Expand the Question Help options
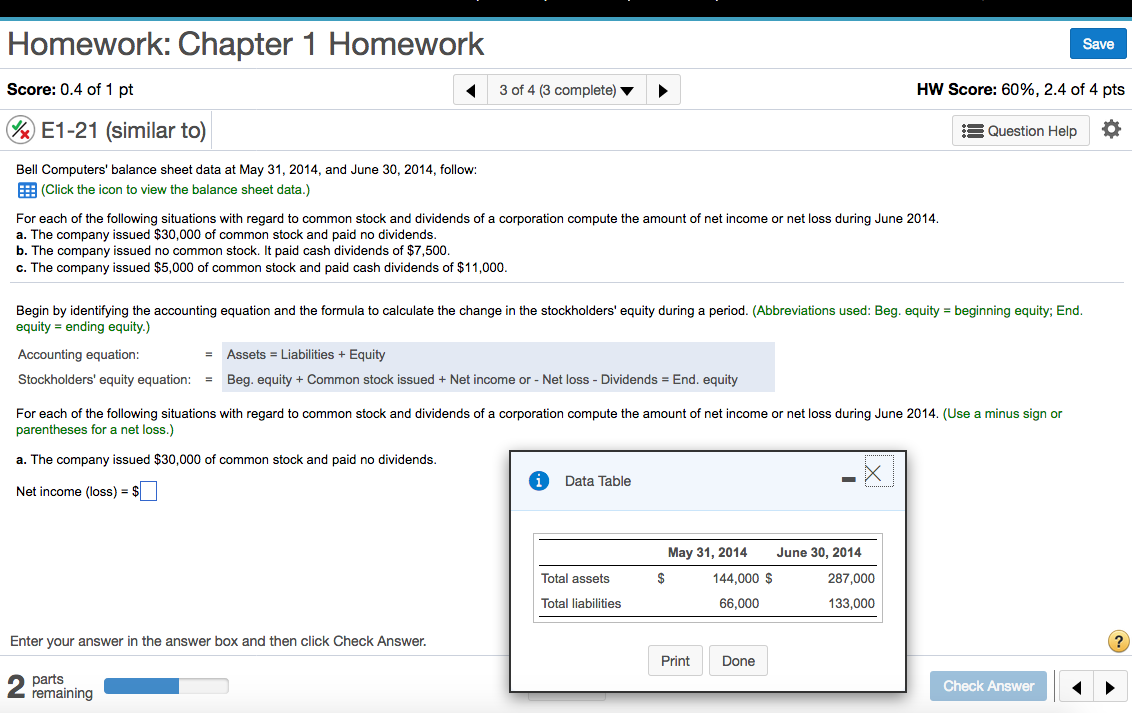Screen dimensions: 1132x713 coord(1020,130)
